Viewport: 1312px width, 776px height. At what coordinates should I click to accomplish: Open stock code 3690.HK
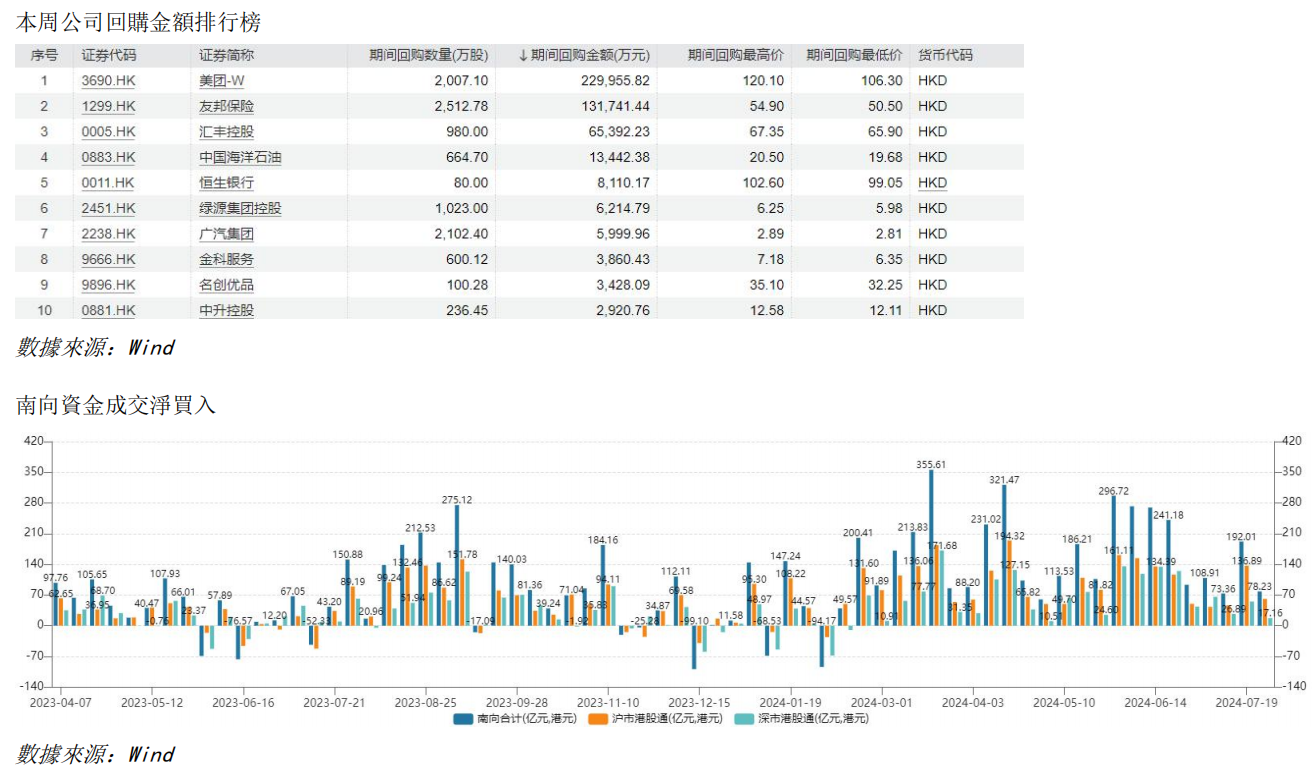pyautogui.click(x=108, y=81)
